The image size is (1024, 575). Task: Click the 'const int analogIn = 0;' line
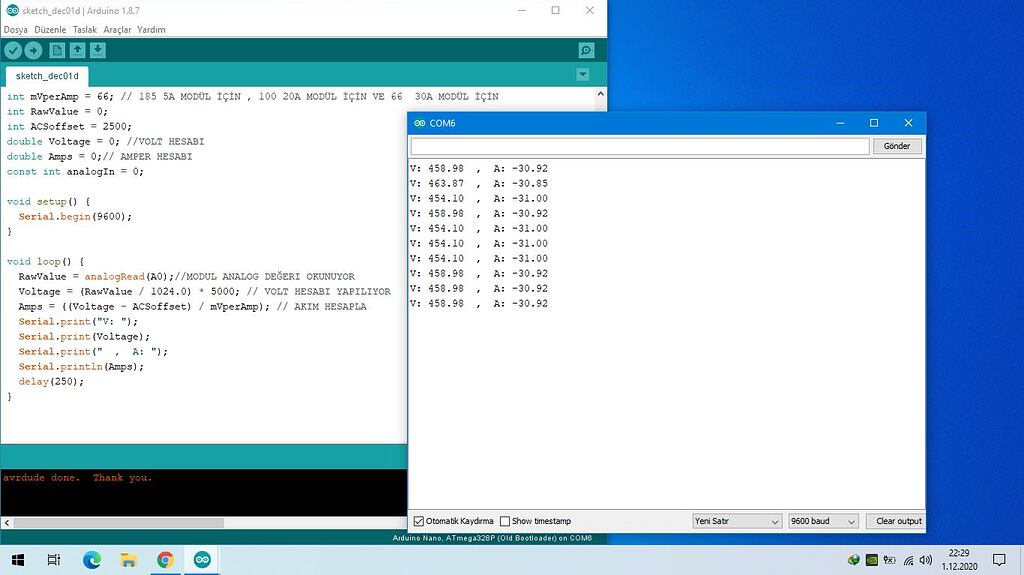75,172
